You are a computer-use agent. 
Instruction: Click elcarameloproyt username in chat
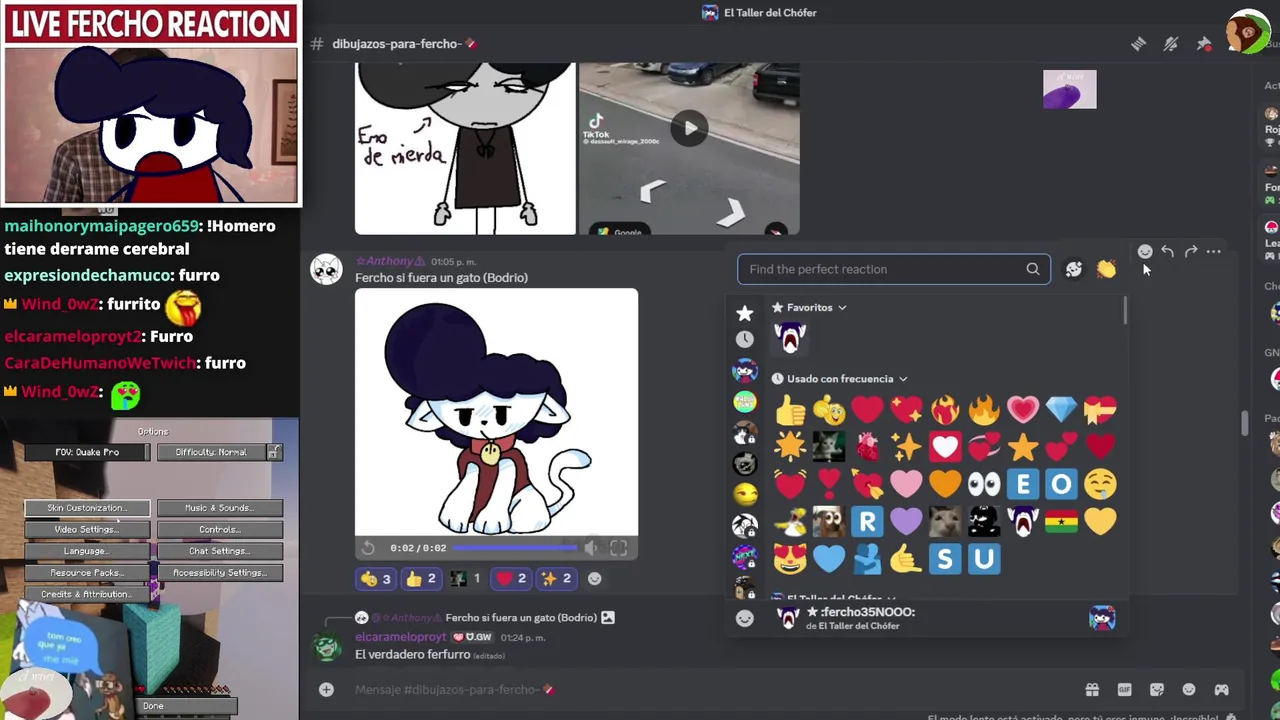tap(400, 637)
